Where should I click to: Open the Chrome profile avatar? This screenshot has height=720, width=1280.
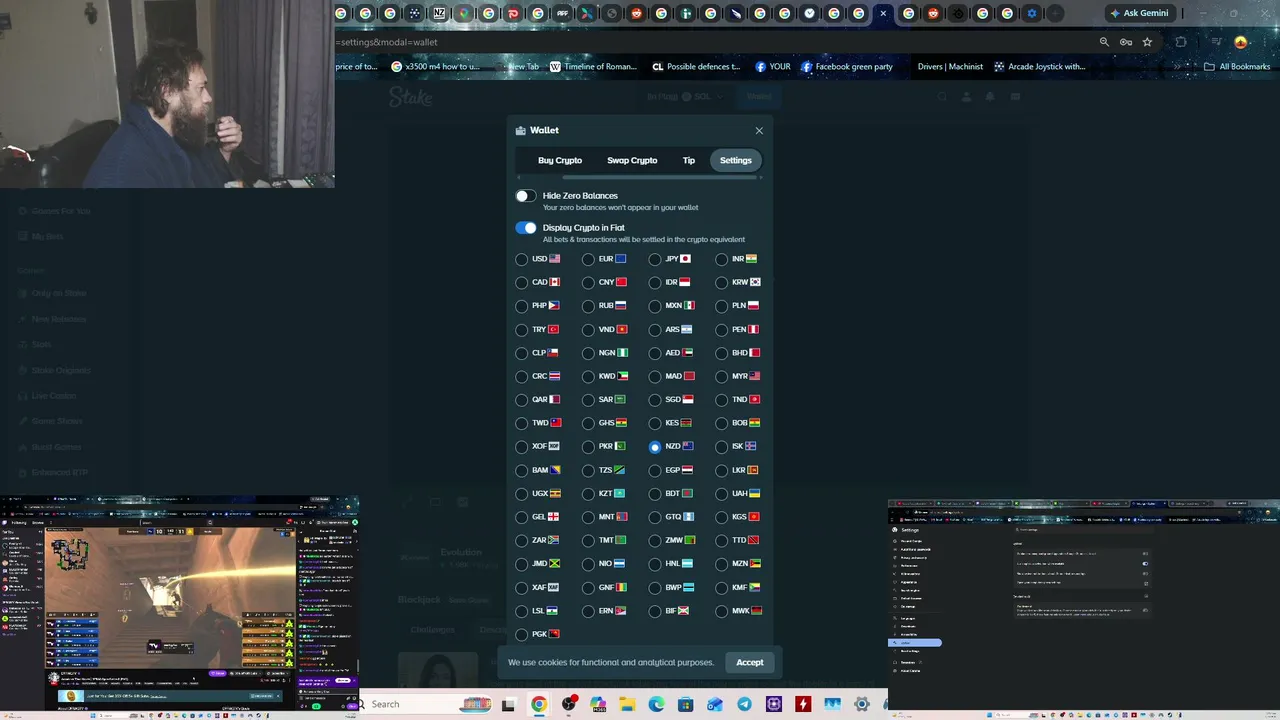point(1241,42)
